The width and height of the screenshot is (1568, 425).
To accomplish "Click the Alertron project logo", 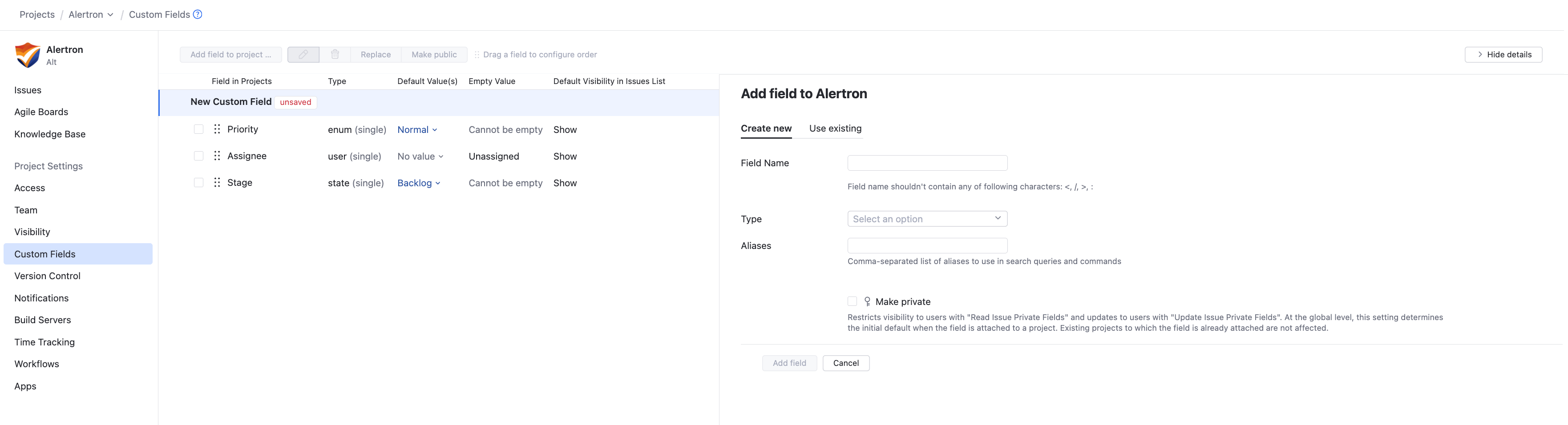I will [28, 55].
